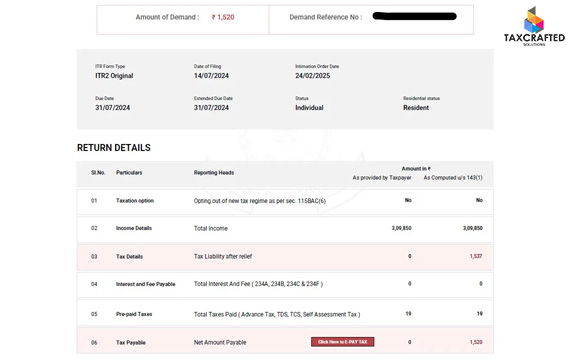The image size is (572, 364).
Task: Click the Reporting Heads column header
Action: [x=214, y=173]
